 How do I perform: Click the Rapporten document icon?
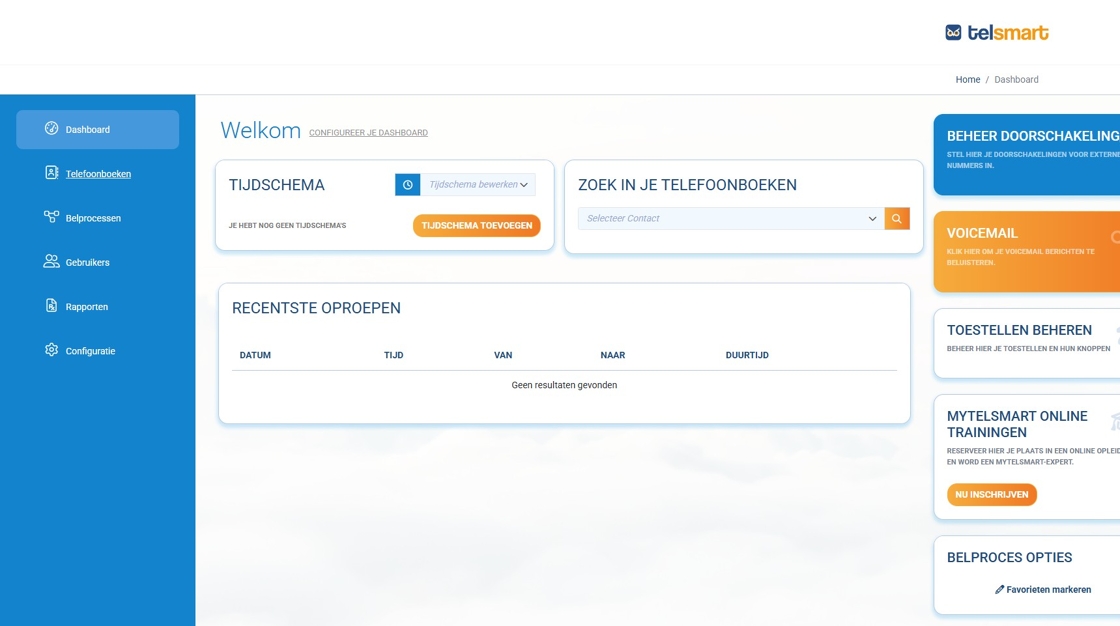pos(52,306)
